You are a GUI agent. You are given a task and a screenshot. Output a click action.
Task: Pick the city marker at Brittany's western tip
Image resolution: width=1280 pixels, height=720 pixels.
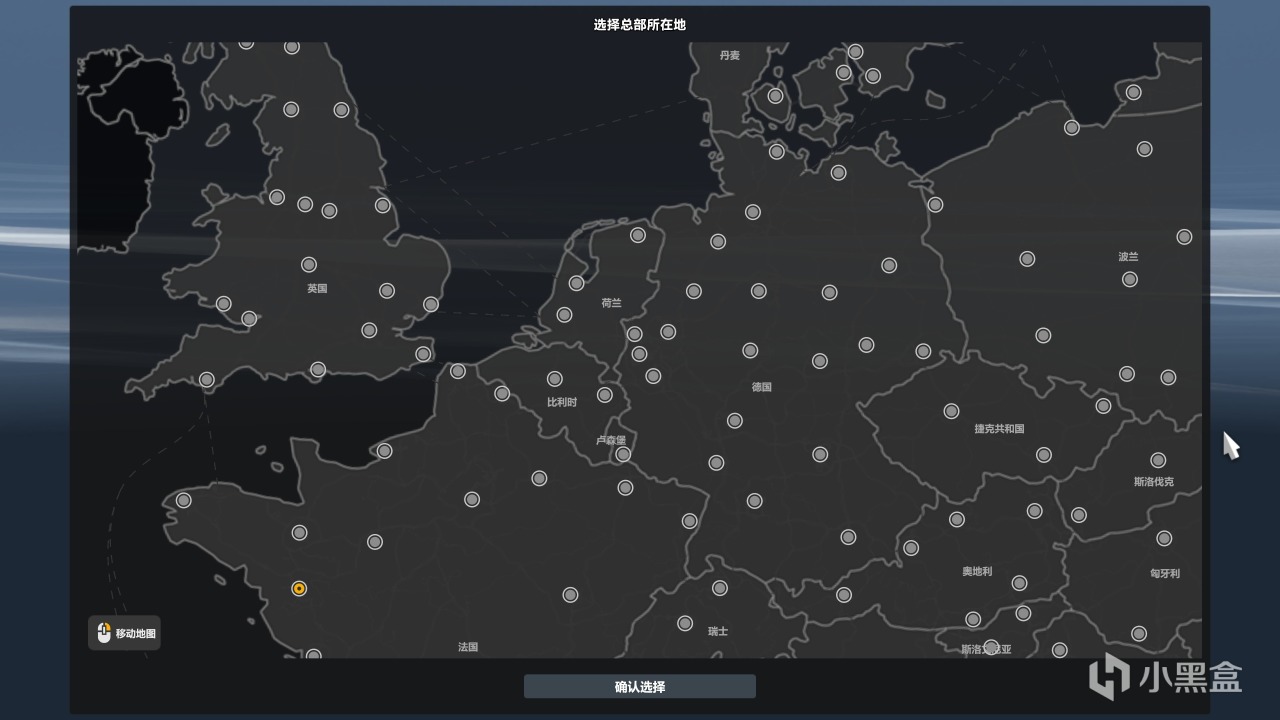click(184, 500)
